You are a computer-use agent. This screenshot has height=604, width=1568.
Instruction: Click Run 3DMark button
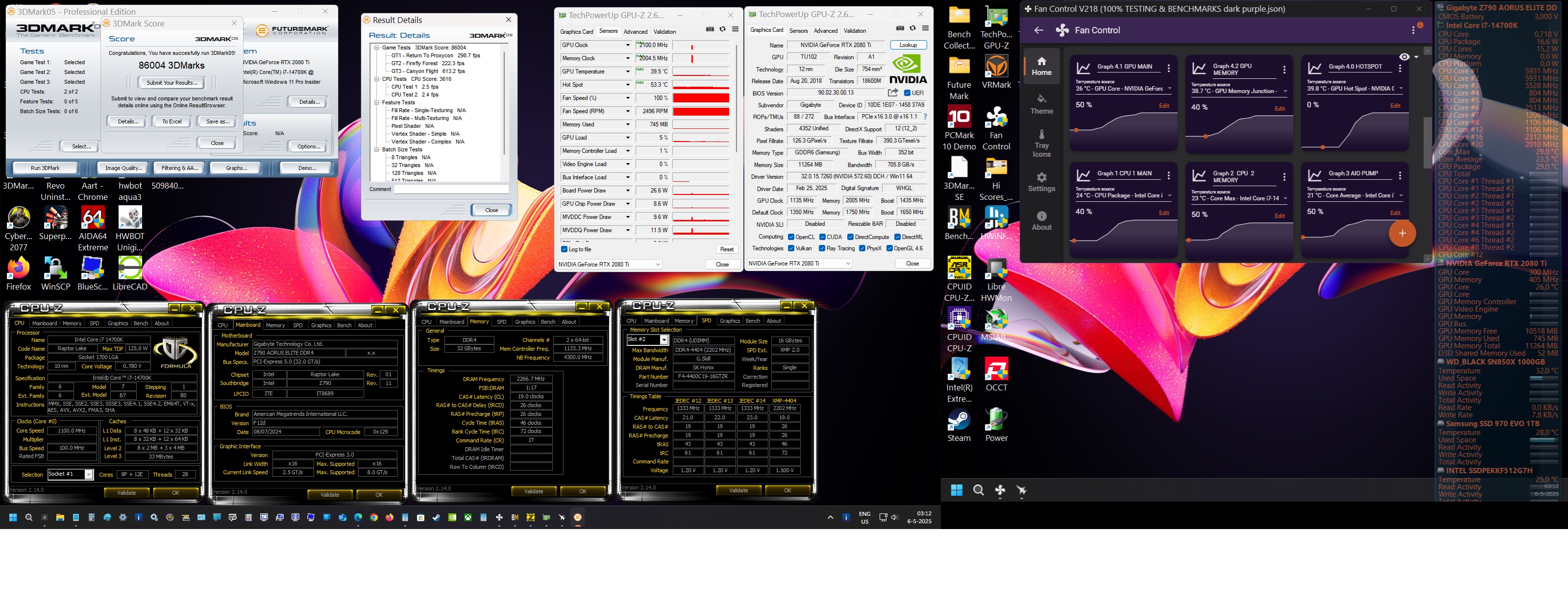[46, 169]
